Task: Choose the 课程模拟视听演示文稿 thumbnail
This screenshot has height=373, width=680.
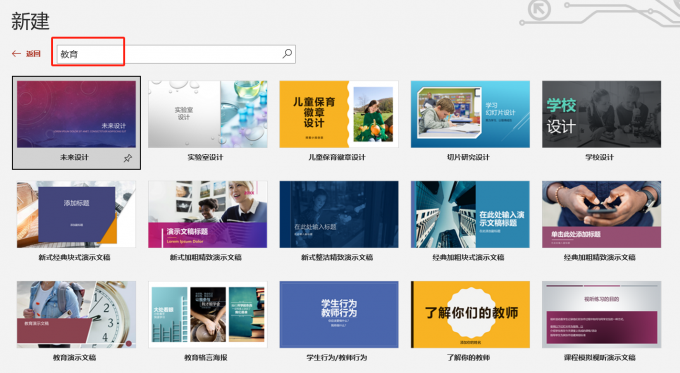Action: (602, 314)
